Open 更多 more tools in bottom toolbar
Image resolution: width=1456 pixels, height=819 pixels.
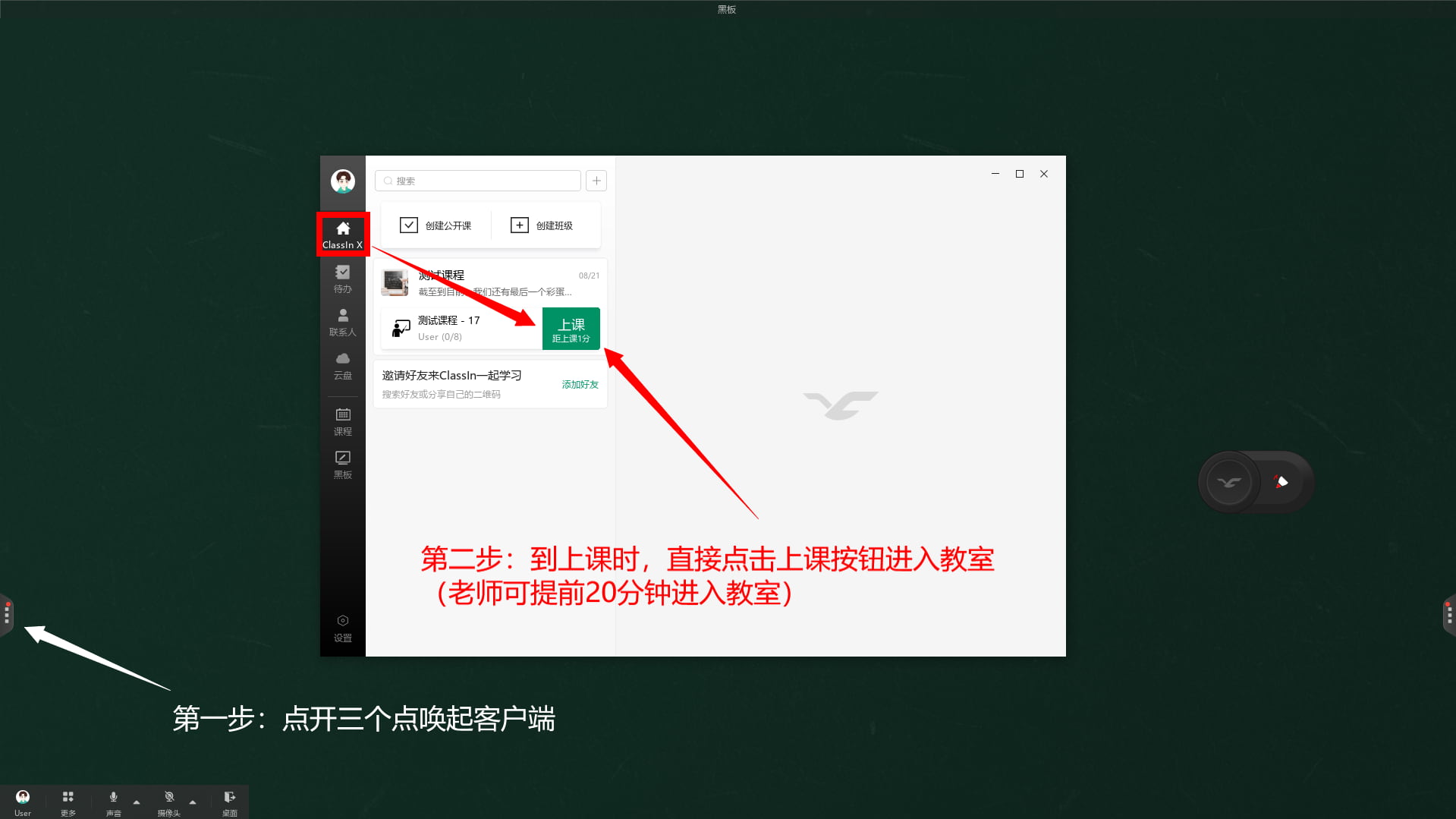(x=68, y=802)
